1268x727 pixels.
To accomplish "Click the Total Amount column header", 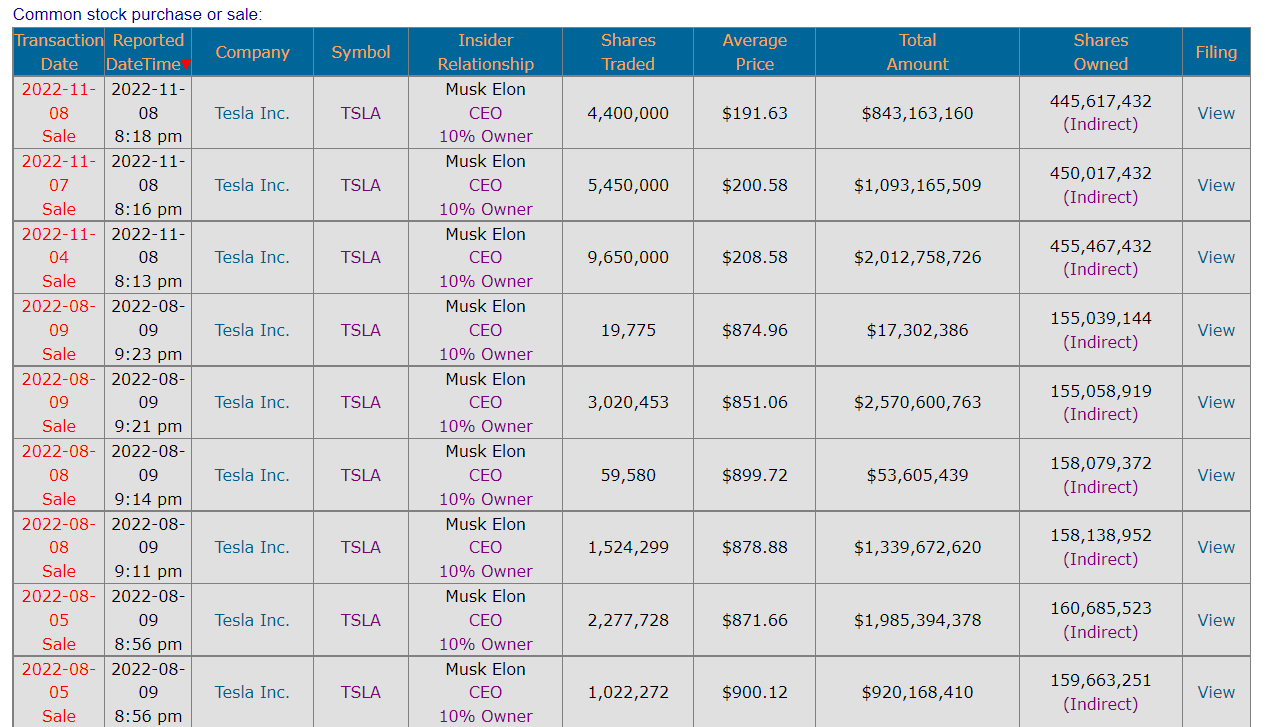I will [x=917, y=52].
